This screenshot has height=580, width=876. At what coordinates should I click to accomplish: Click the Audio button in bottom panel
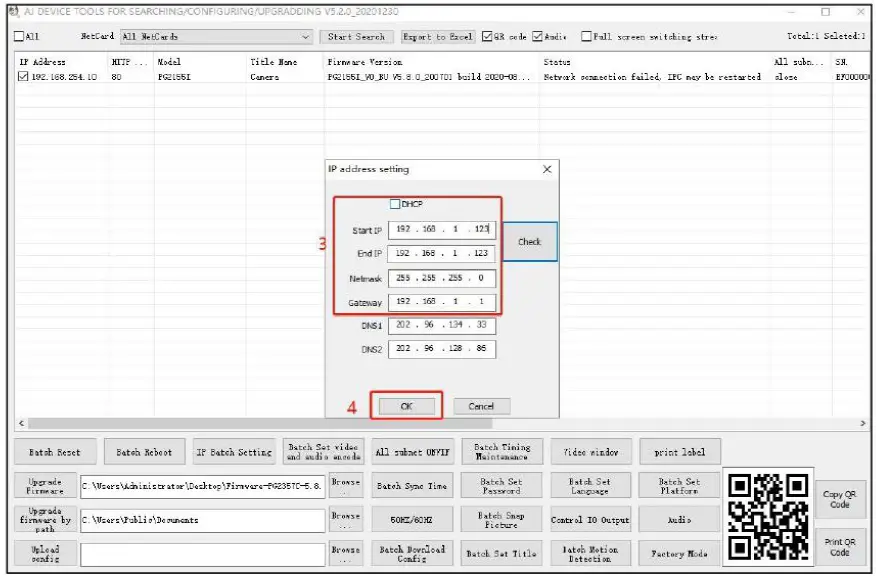[x=680, y=520]
